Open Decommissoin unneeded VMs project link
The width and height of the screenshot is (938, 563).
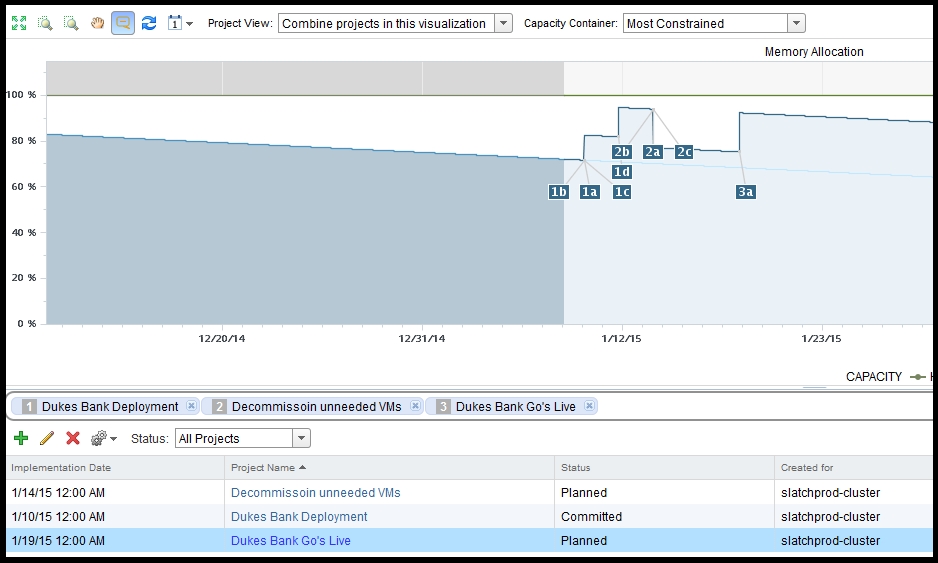[x=315, y=492]
